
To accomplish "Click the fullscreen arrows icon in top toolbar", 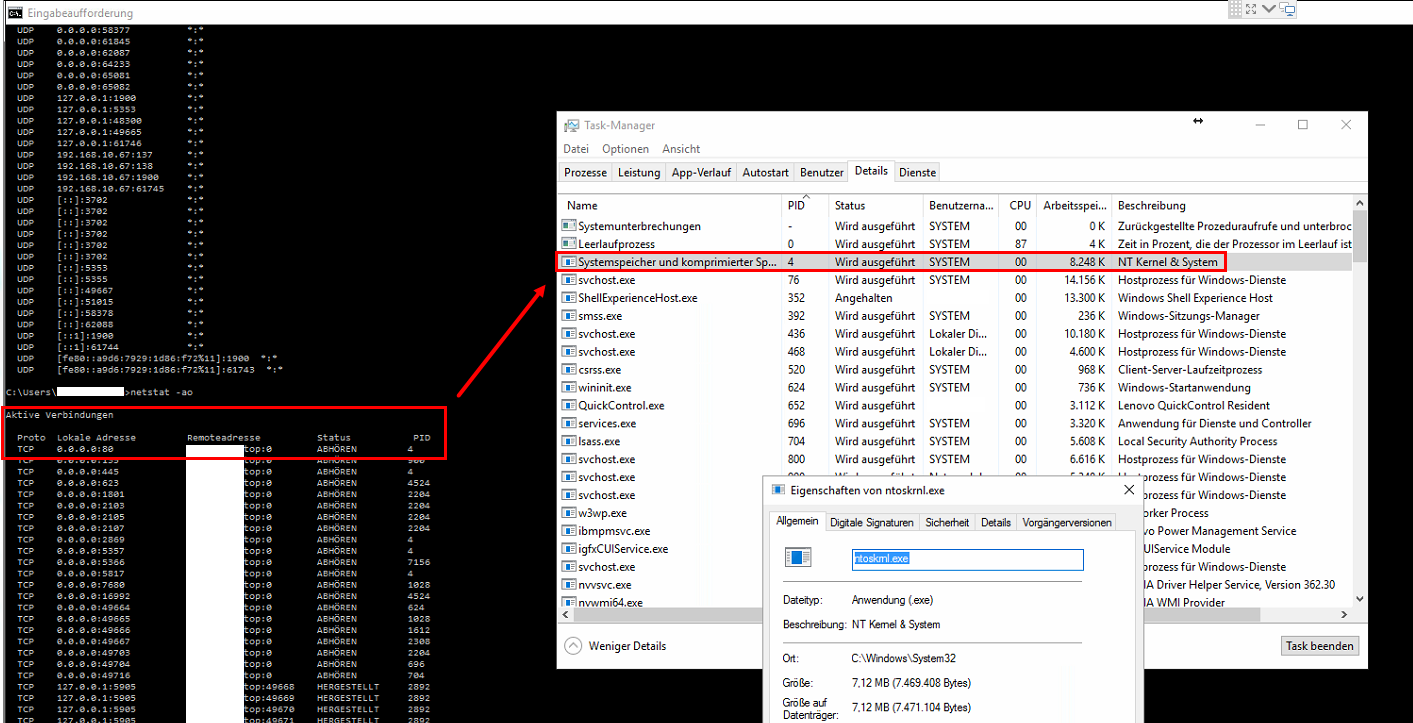I will (x=1251, y=9).
